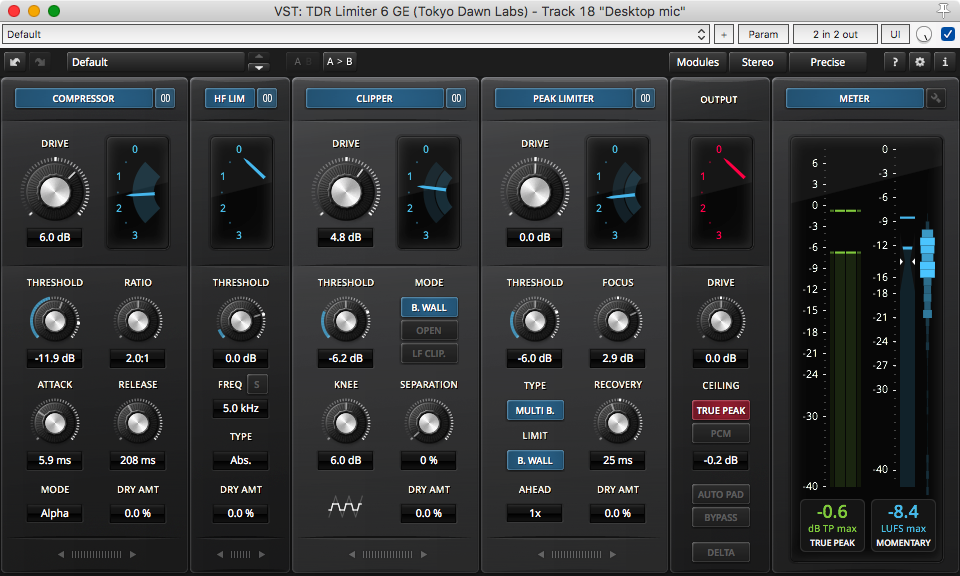Screen dimensions: 960x576
Task: Toggle the Clipper stereo link icon
Action: (456, 98)
